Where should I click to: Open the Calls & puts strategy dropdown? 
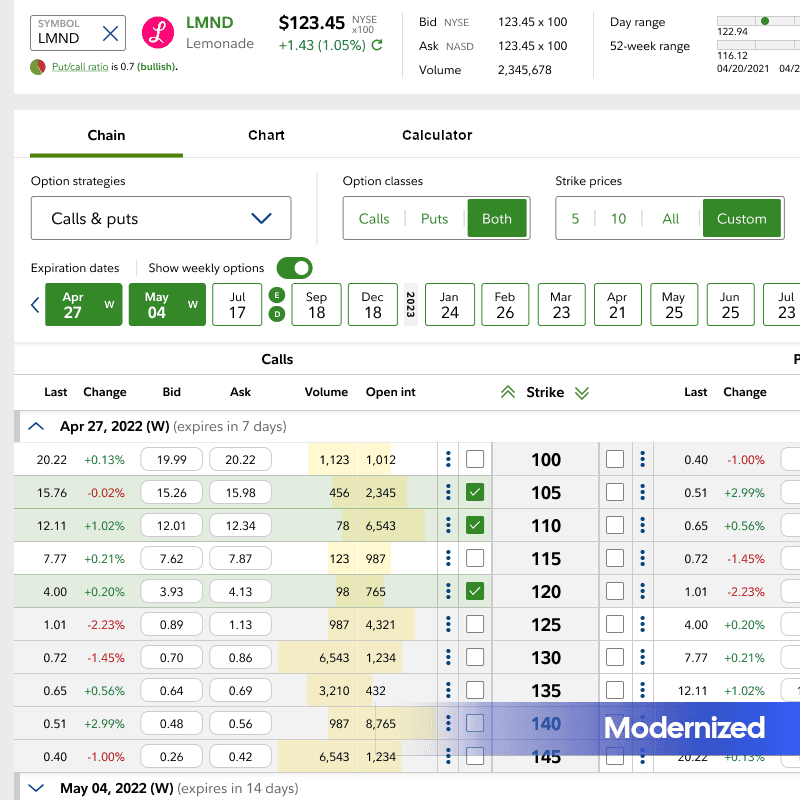(x=161, y=218)
